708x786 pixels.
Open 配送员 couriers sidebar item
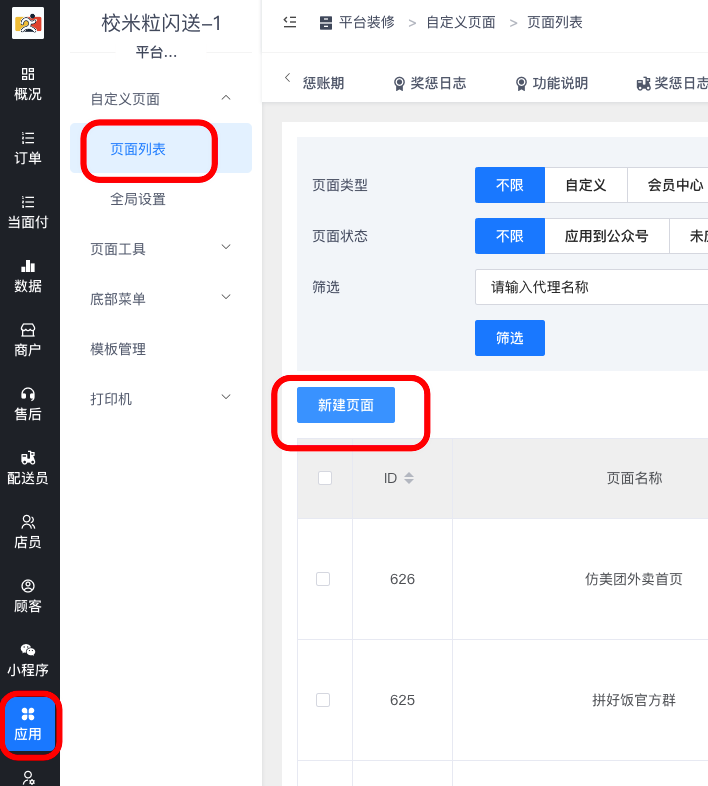(28, 468)
